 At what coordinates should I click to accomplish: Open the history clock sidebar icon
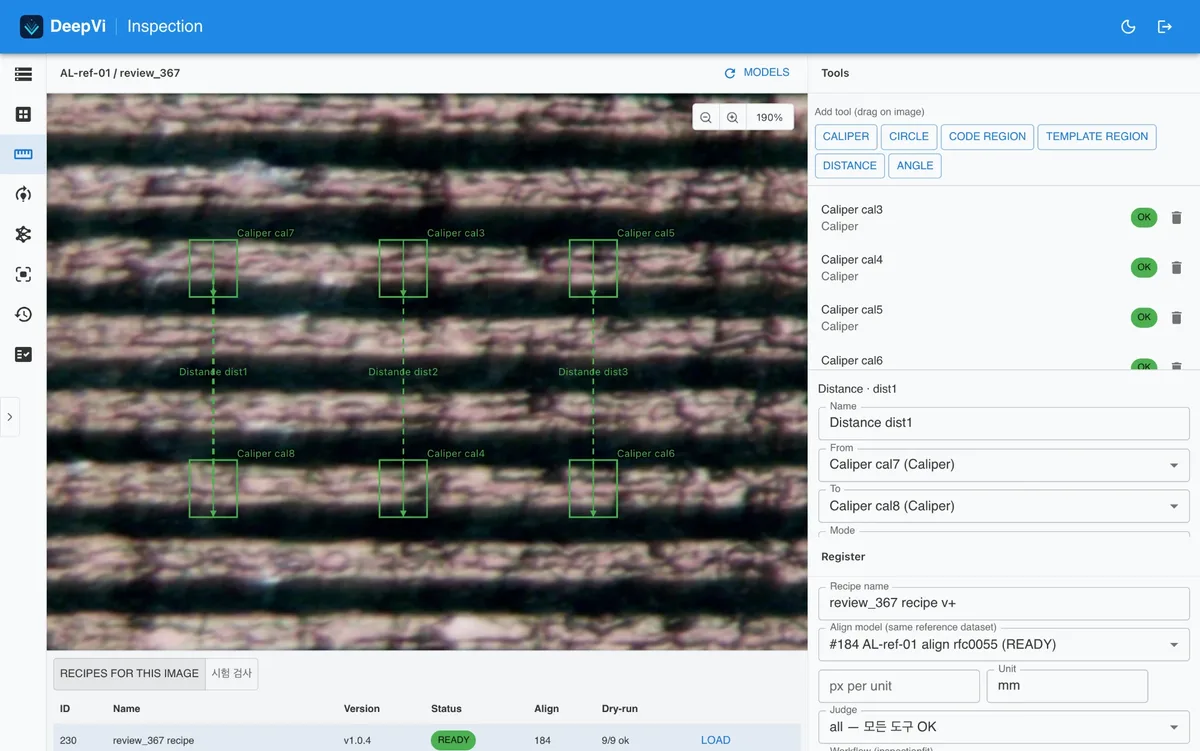coord(23,314)
